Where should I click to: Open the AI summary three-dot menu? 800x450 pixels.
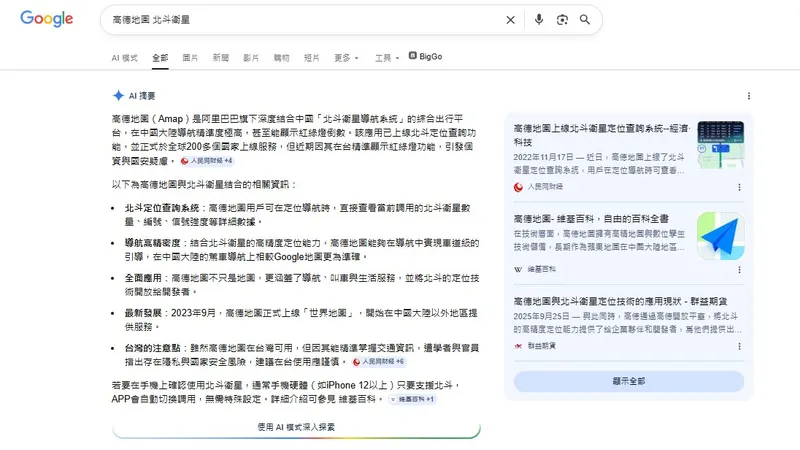(748, 96)
